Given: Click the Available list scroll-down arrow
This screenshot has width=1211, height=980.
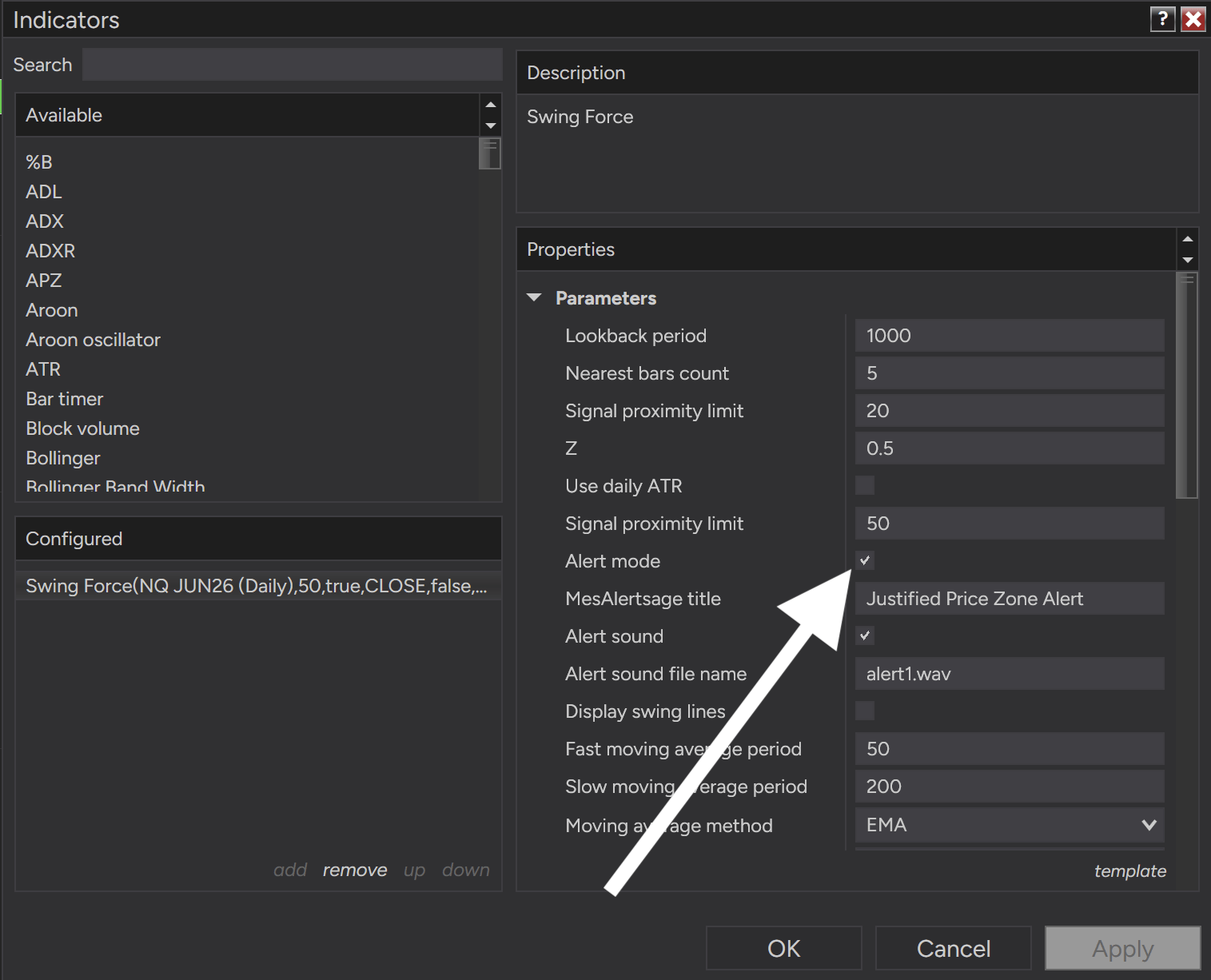Looking at the screenshot, I should click(491, 125).
